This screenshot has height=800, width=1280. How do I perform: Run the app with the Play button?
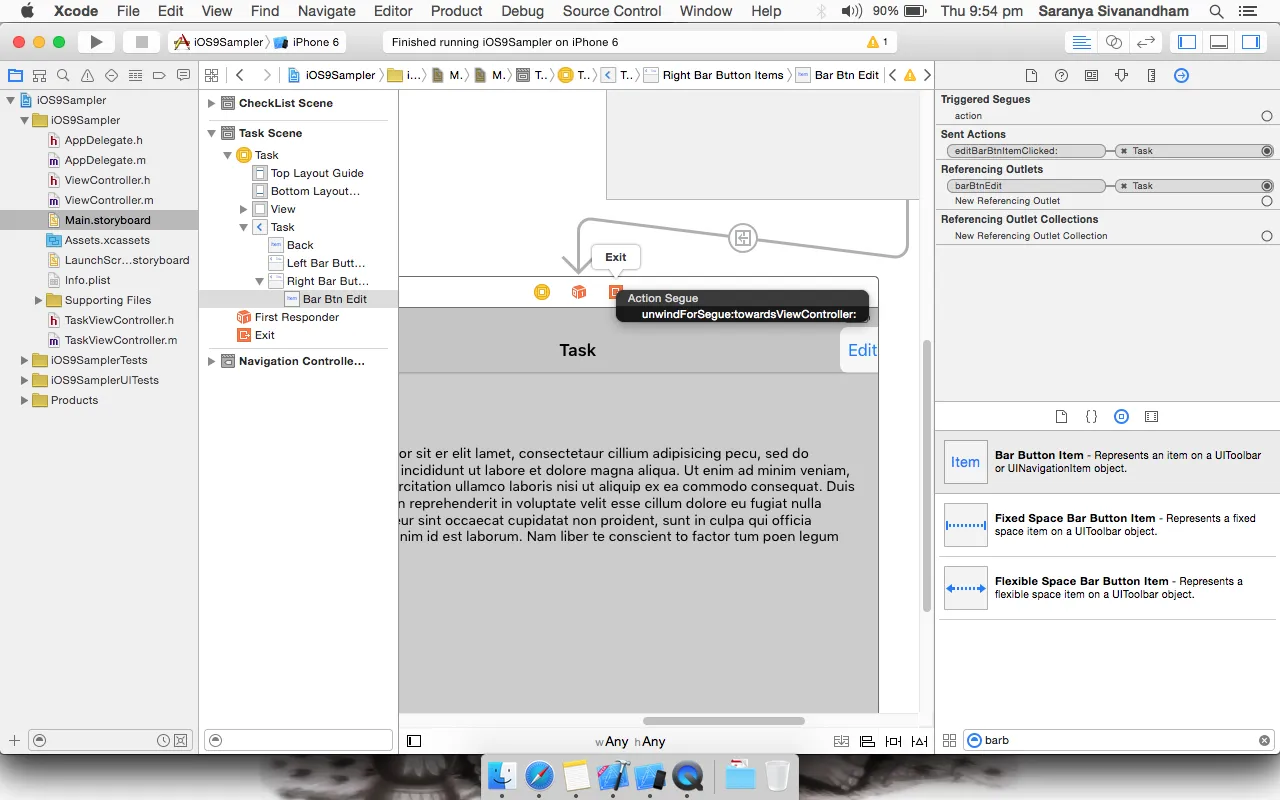96,42
